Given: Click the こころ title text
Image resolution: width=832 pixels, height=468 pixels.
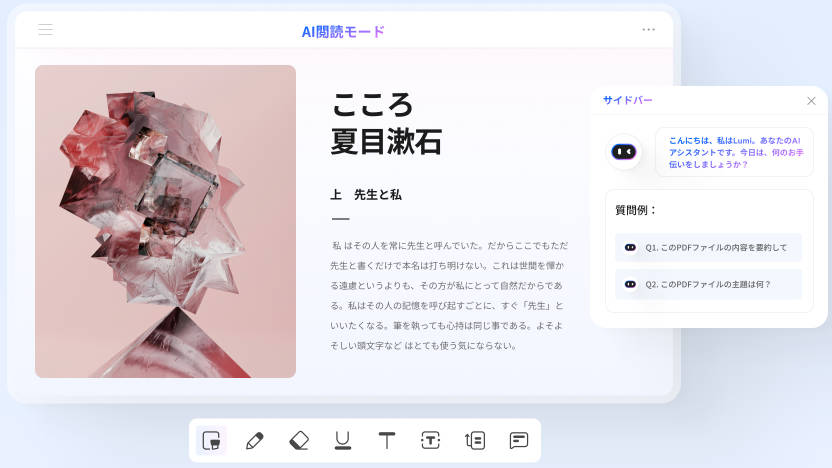Looking at the screenshot, I should [372, 104].
